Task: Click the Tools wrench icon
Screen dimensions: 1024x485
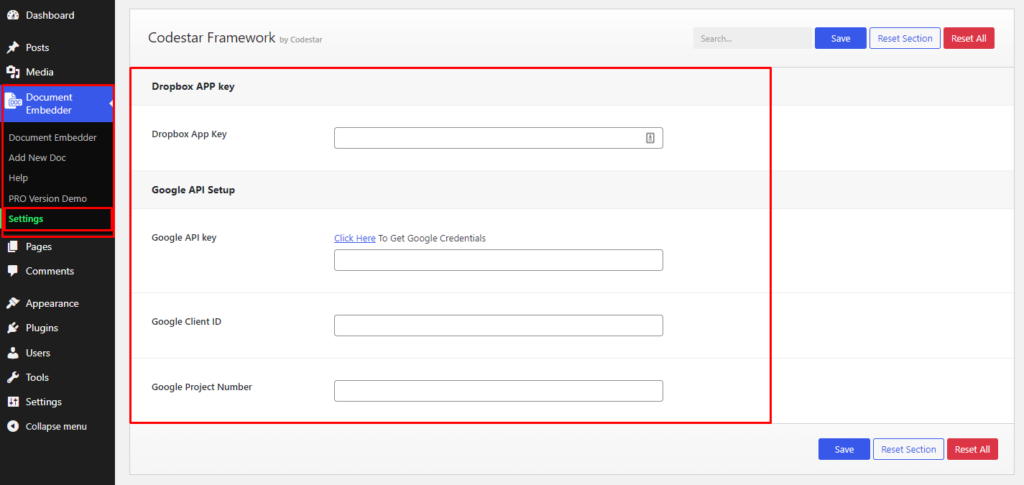Action: (12, 377)
